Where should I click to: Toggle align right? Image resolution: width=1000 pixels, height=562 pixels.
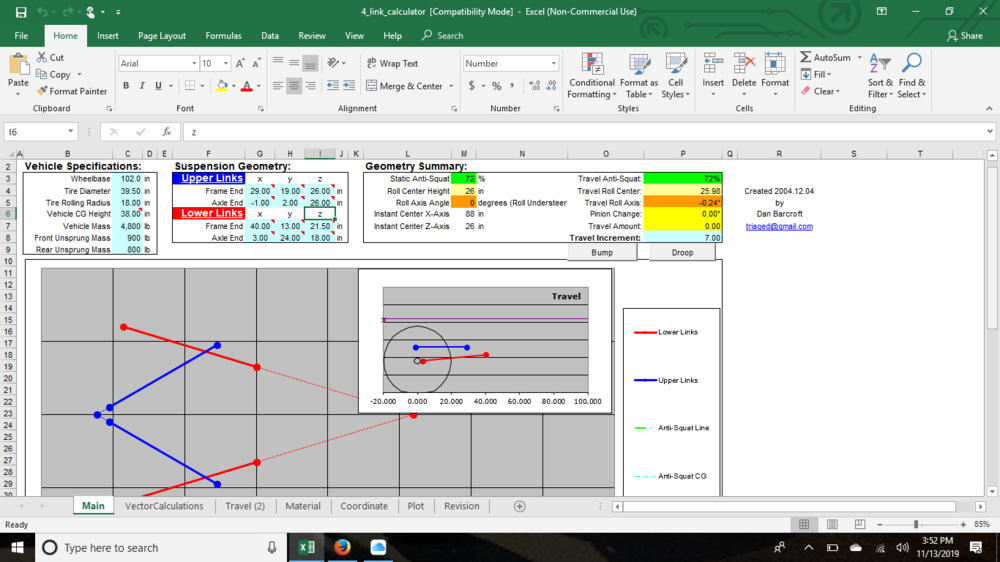310,85
